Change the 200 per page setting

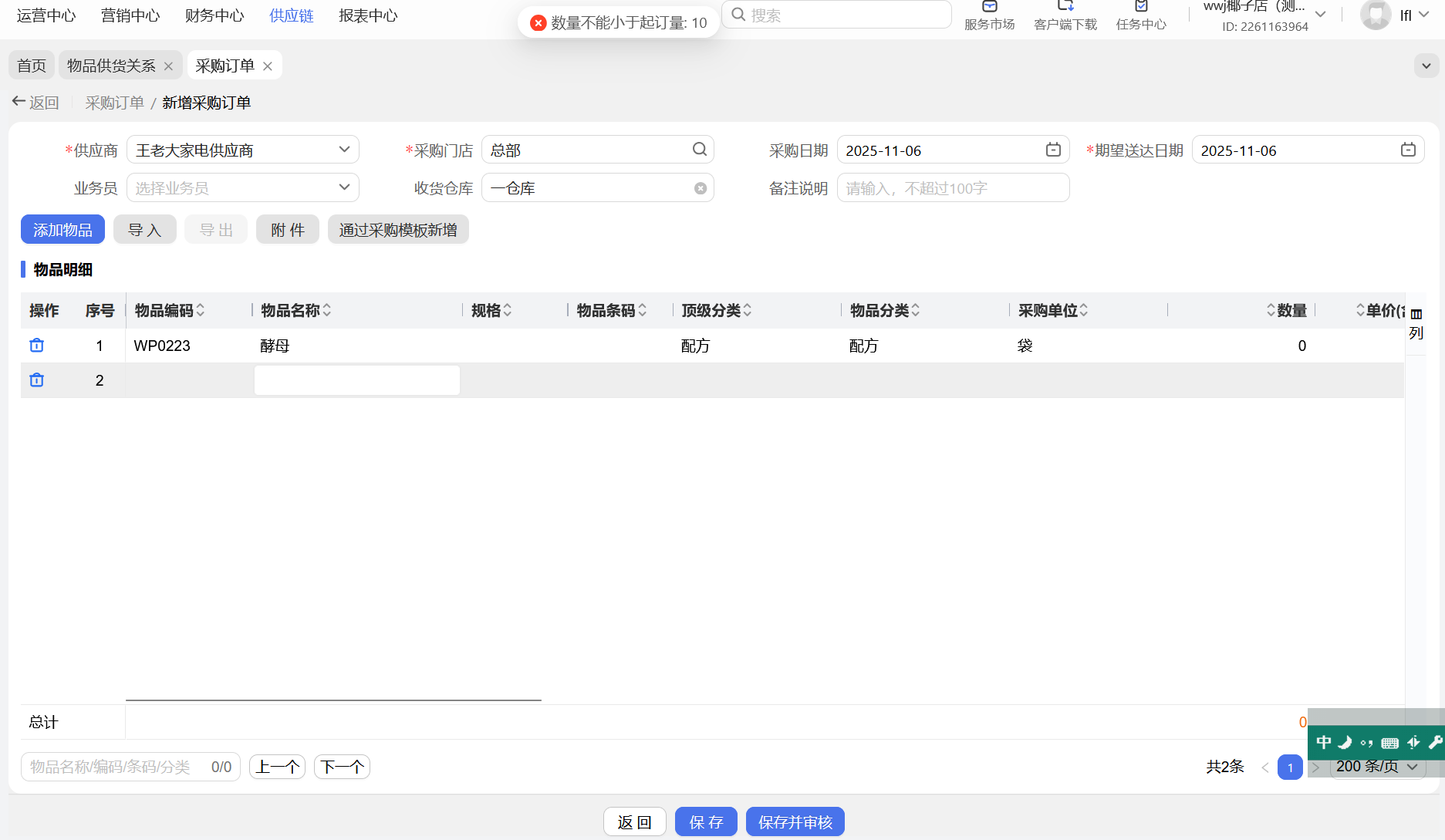(x=1377, y=767)
